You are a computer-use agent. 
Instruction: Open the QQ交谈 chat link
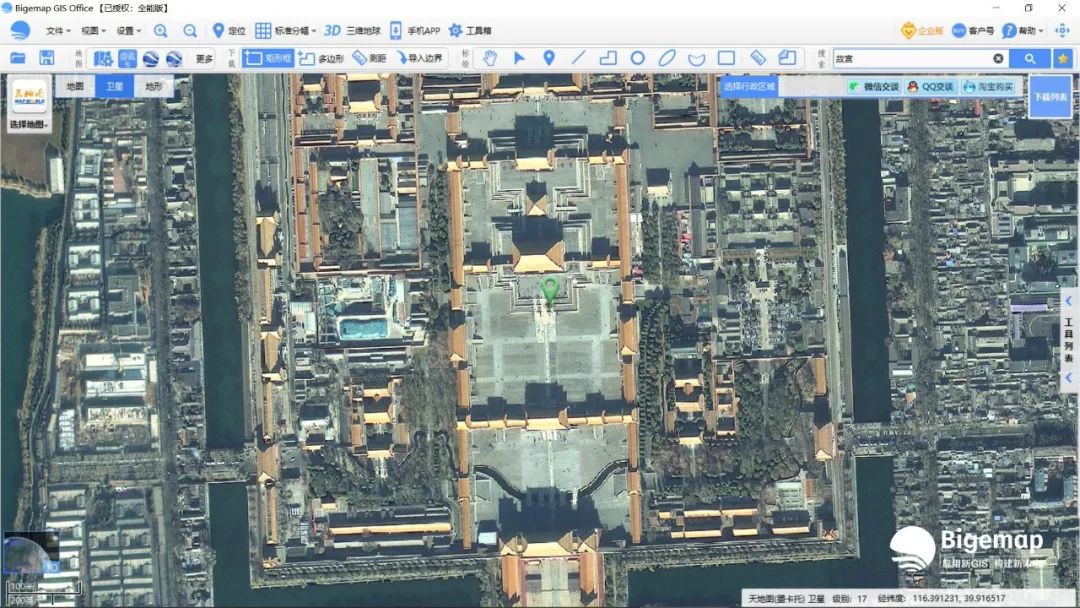(x=931, y=86)
